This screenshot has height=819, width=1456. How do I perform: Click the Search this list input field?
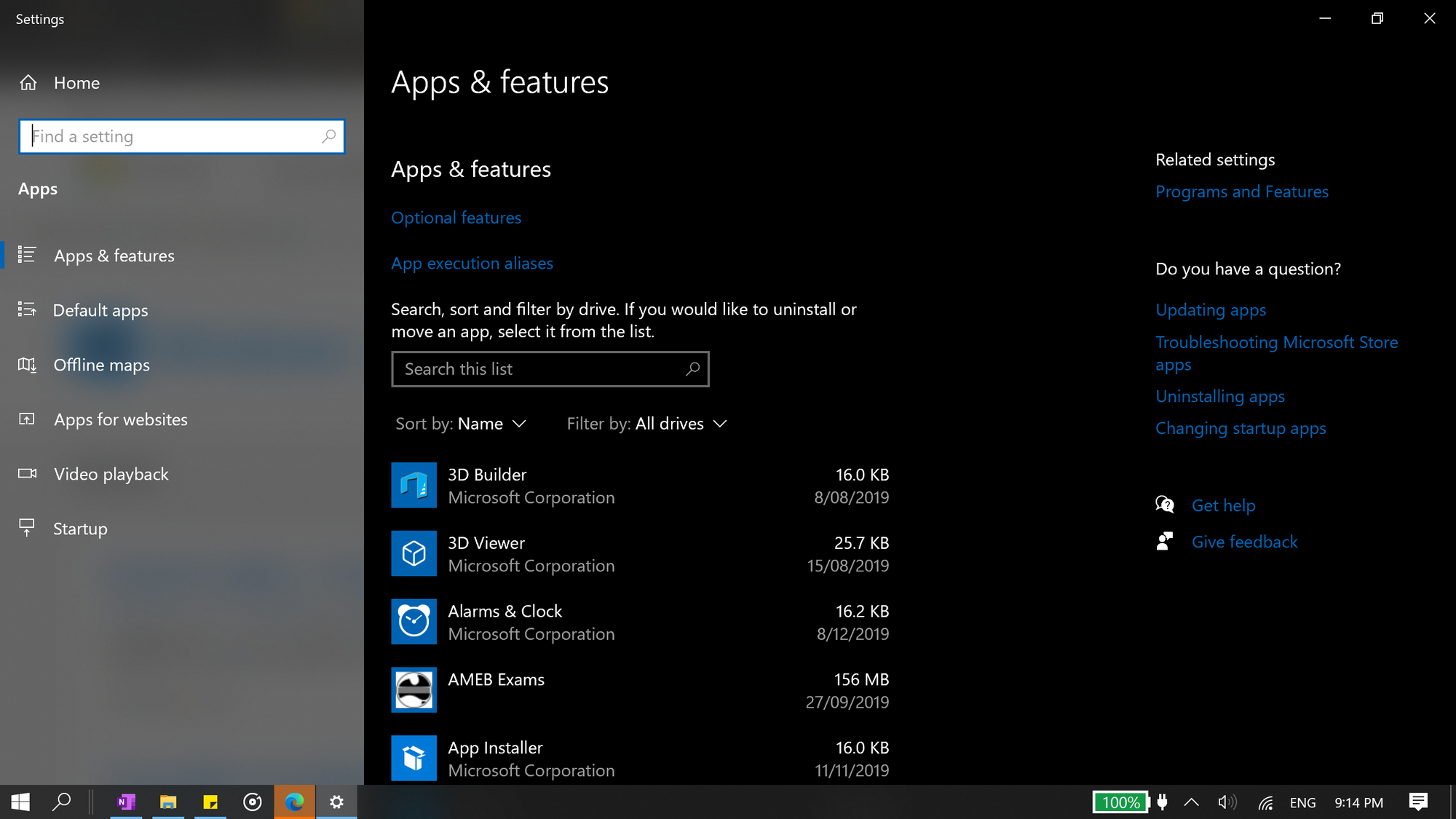(550, 369)
